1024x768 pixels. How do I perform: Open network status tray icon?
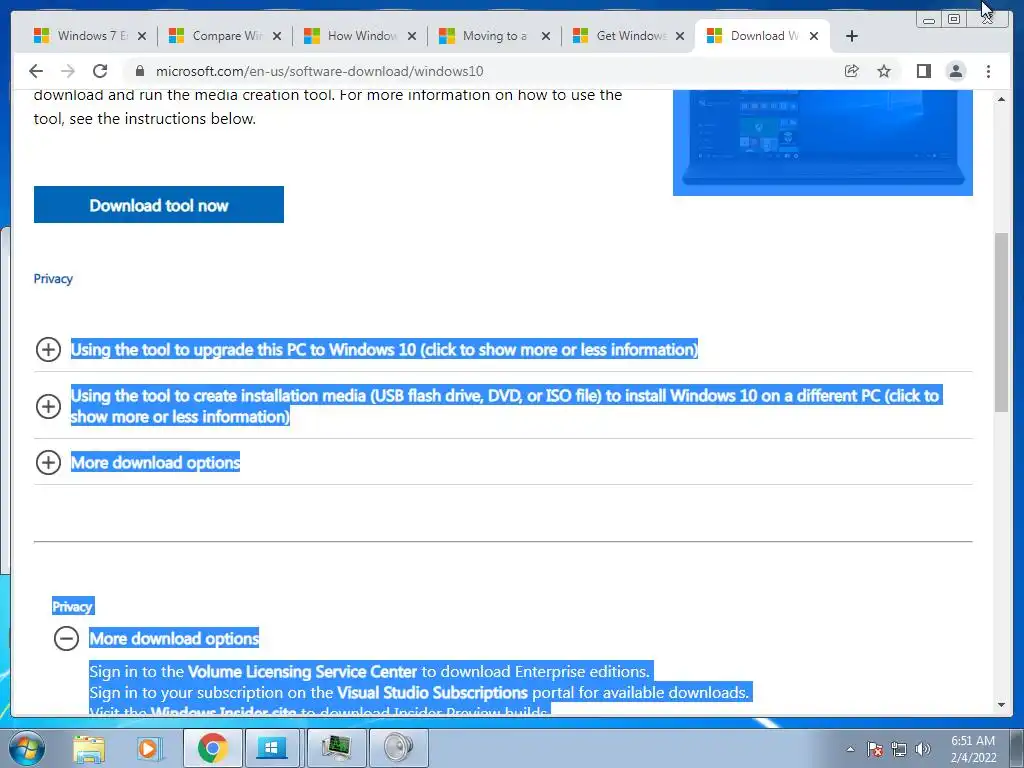coord(899,749)
